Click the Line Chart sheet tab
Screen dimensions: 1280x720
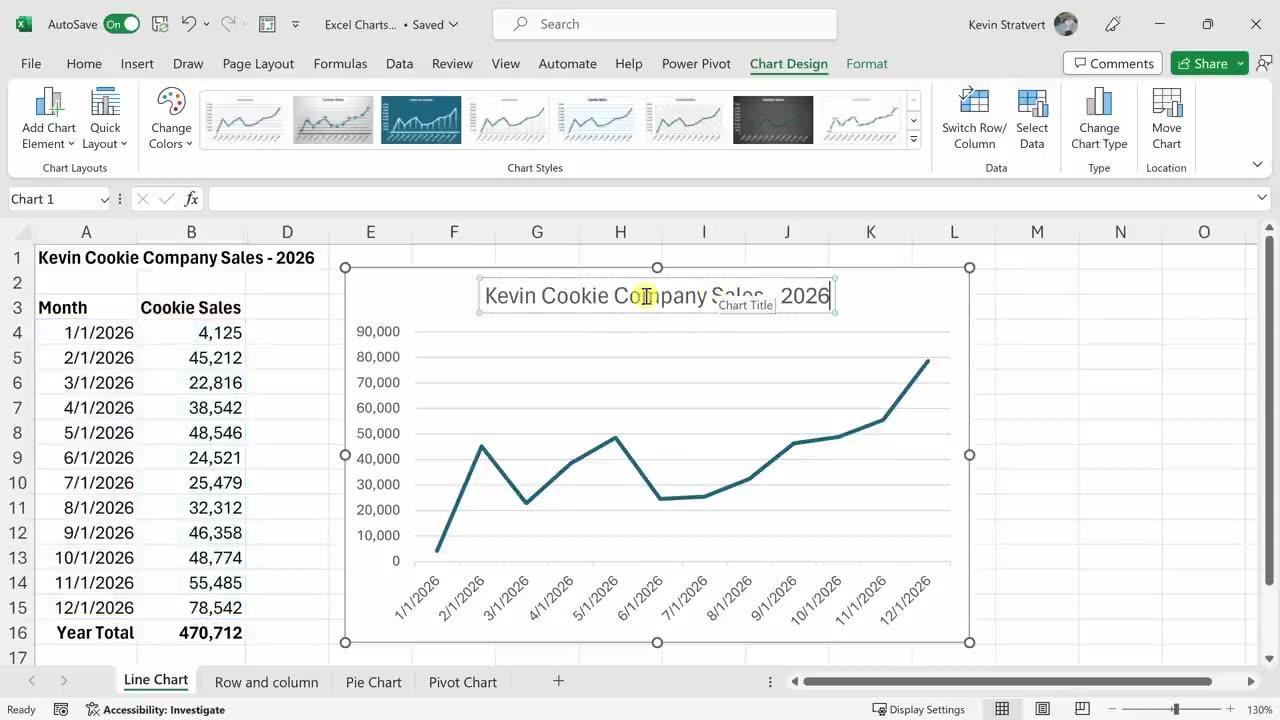[x=156, y=680]
